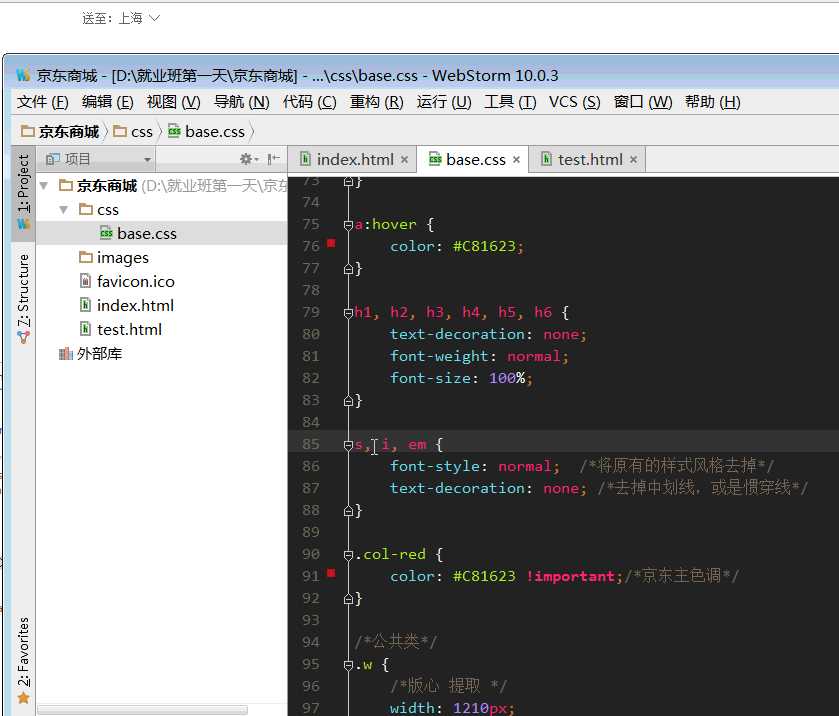The height and width of the screenshot is (716, 839).
Task: Switch to the index.html editor tab
Action: tap(355, 159)
